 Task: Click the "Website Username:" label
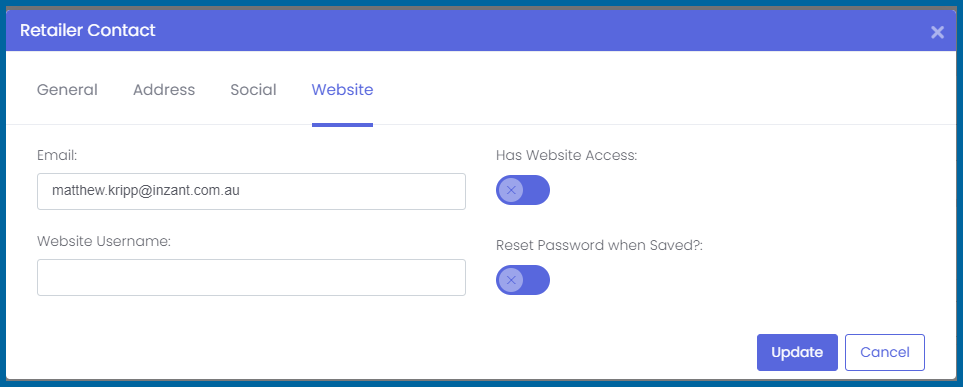click(x=104, y=241)
